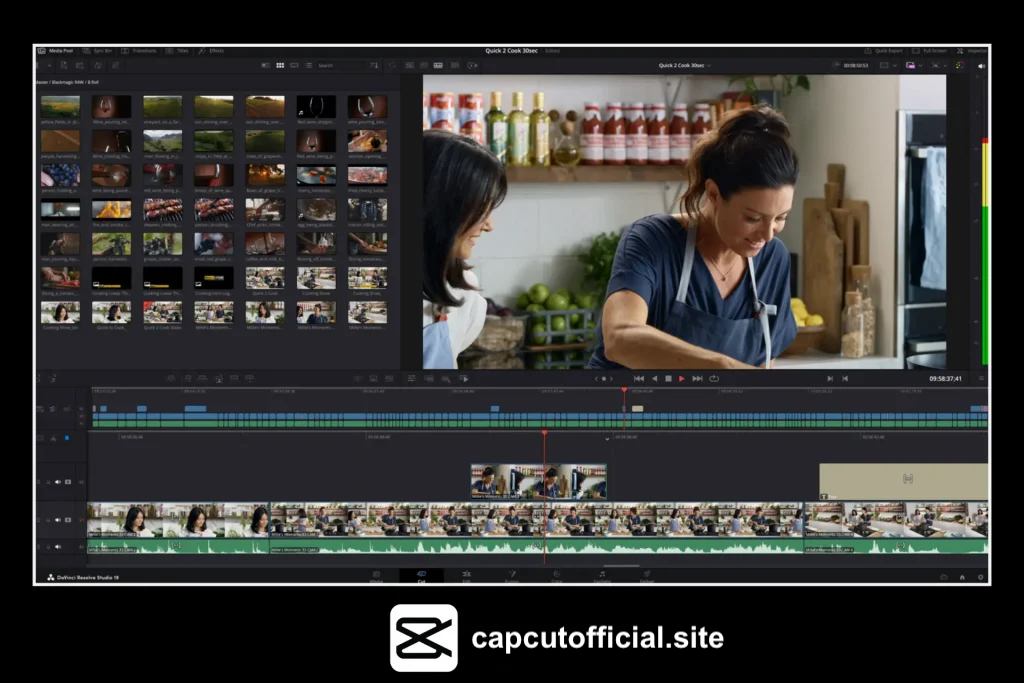Solo the A1 audio track
Screen dimensions: 1024x683
[x=47, y=547]
